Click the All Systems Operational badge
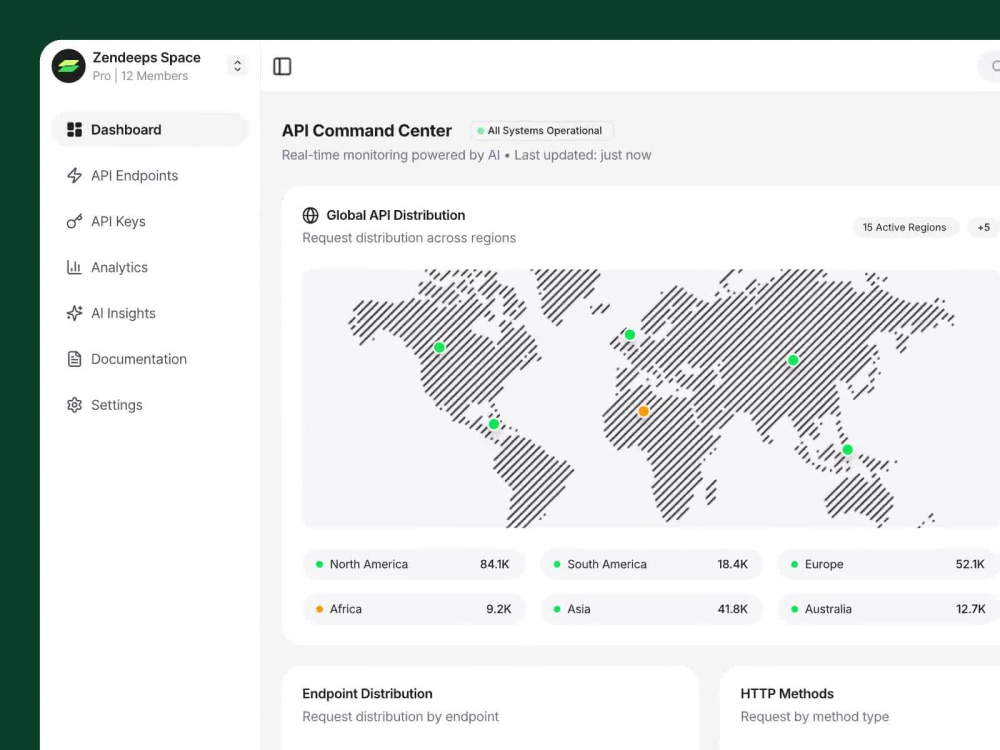Image resolution: width=1000 pixels, height=750 pixels. click(x=541, y=131)
